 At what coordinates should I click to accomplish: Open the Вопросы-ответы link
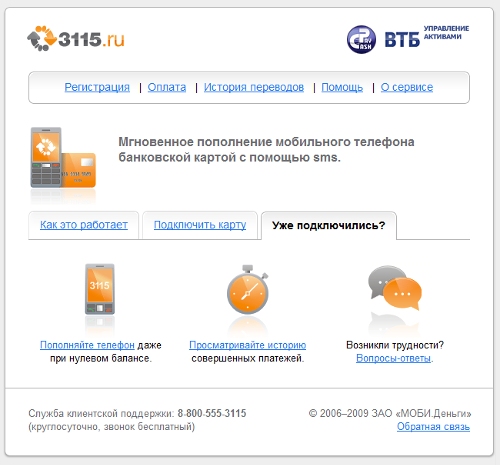coord(393,358)
